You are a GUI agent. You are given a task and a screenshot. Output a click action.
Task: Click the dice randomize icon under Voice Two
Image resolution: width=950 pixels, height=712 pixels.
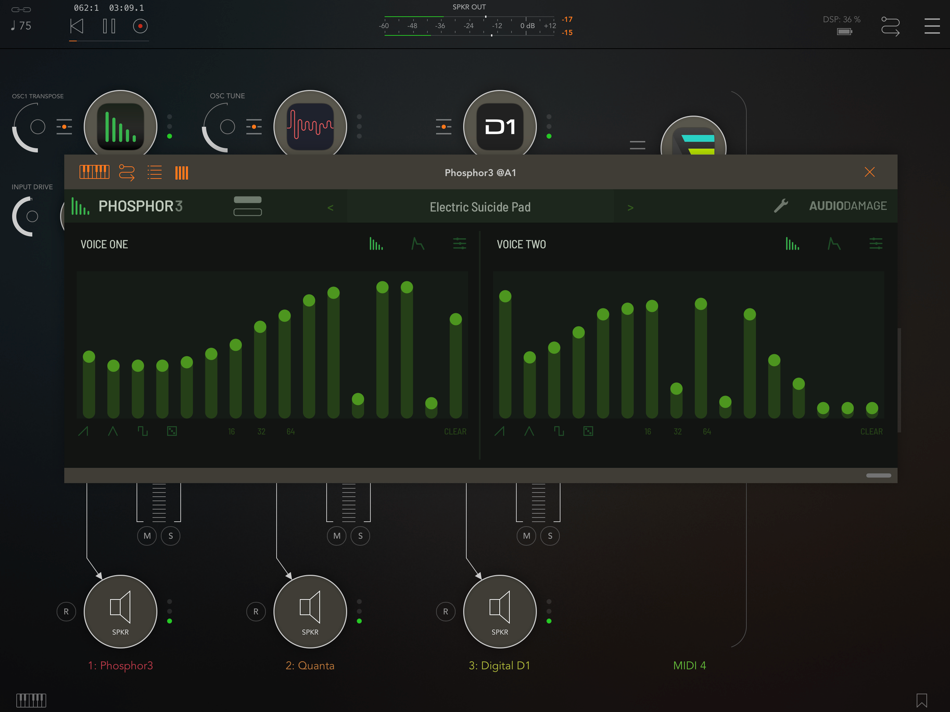pyautogui.click(x=588, y=429)
